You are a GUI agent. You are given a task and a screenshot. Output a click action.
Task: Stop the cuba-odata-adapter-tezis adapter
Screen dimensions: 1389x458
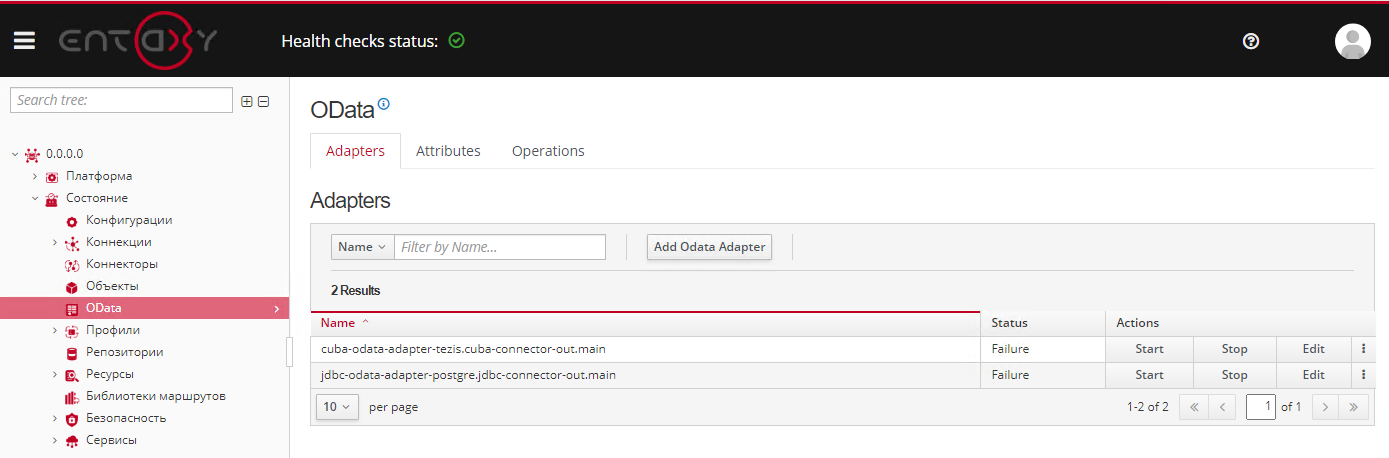coord(1235,349)
